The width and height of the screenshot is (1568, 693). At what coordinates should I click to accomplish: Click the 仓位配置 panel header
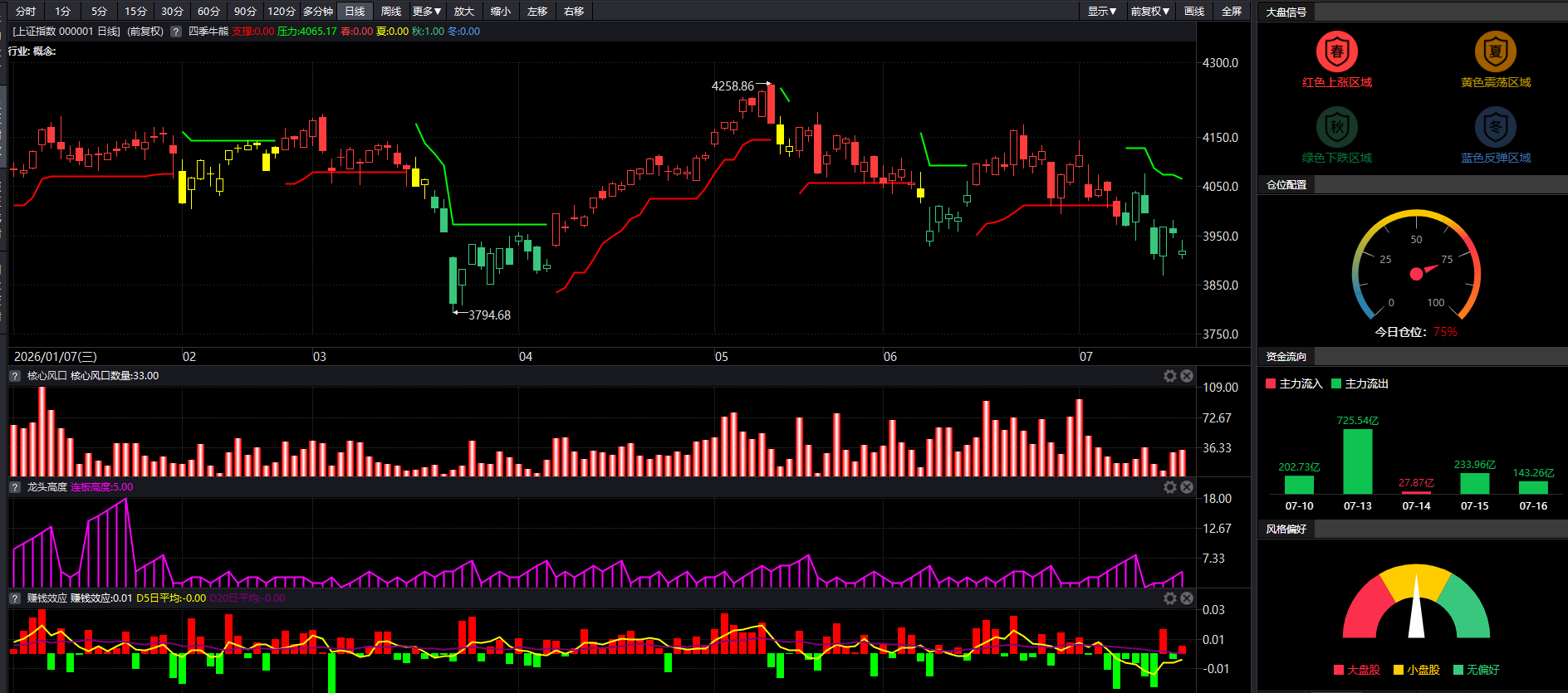coord(1286,185)
